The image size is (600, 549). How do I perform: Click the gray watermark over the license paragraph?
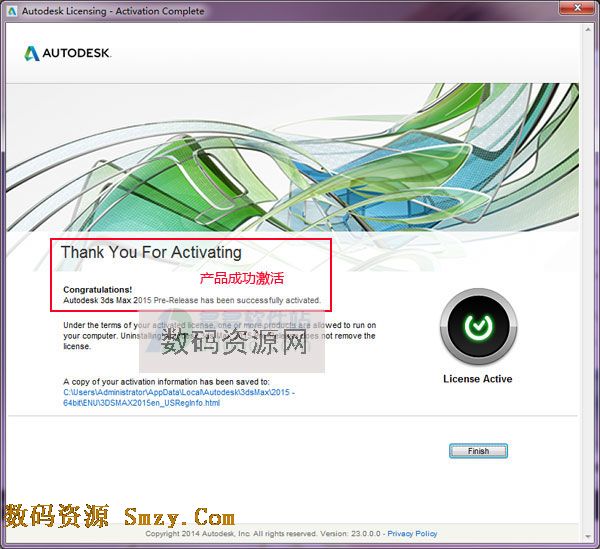[x=235, y=345]
